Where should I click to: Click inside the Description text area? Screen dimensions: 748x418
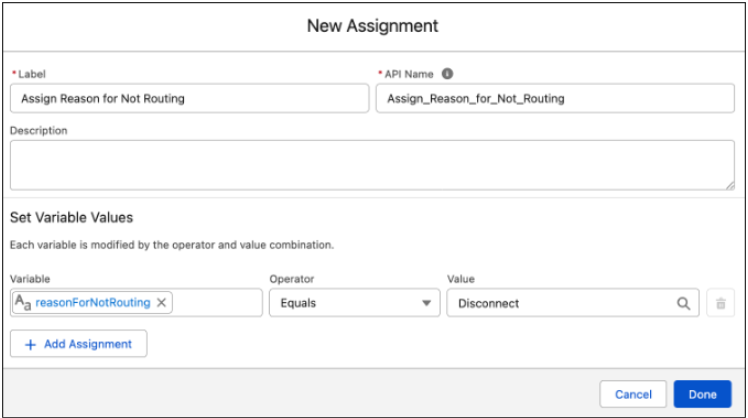(x=370, y=165)
